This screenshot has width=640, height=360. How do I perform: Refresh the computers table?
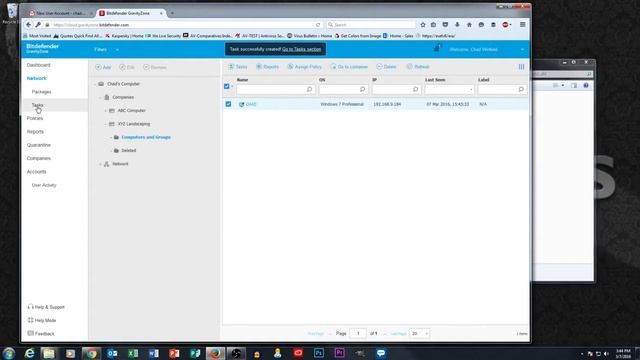click(418, 67)
